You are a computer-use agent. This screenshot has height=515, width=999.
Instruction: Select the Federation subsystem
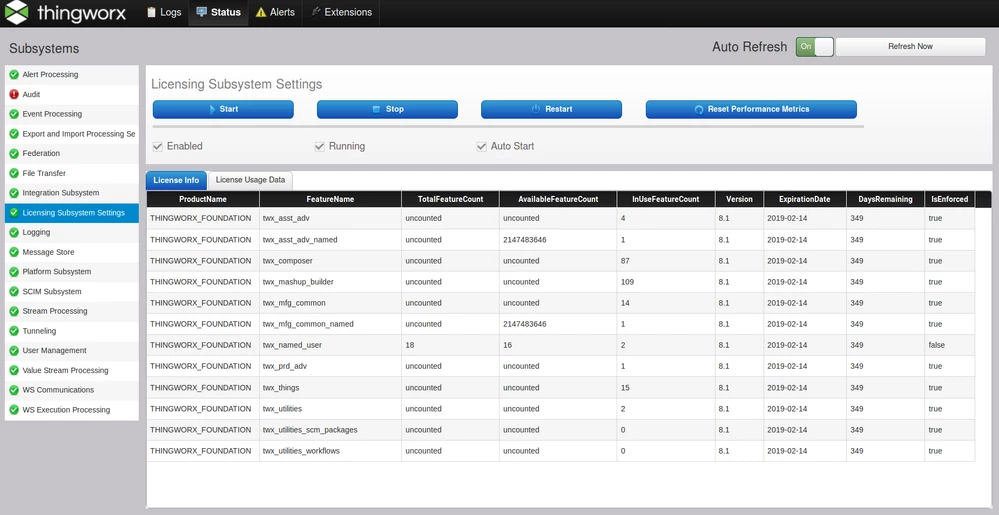pos(71,154)
